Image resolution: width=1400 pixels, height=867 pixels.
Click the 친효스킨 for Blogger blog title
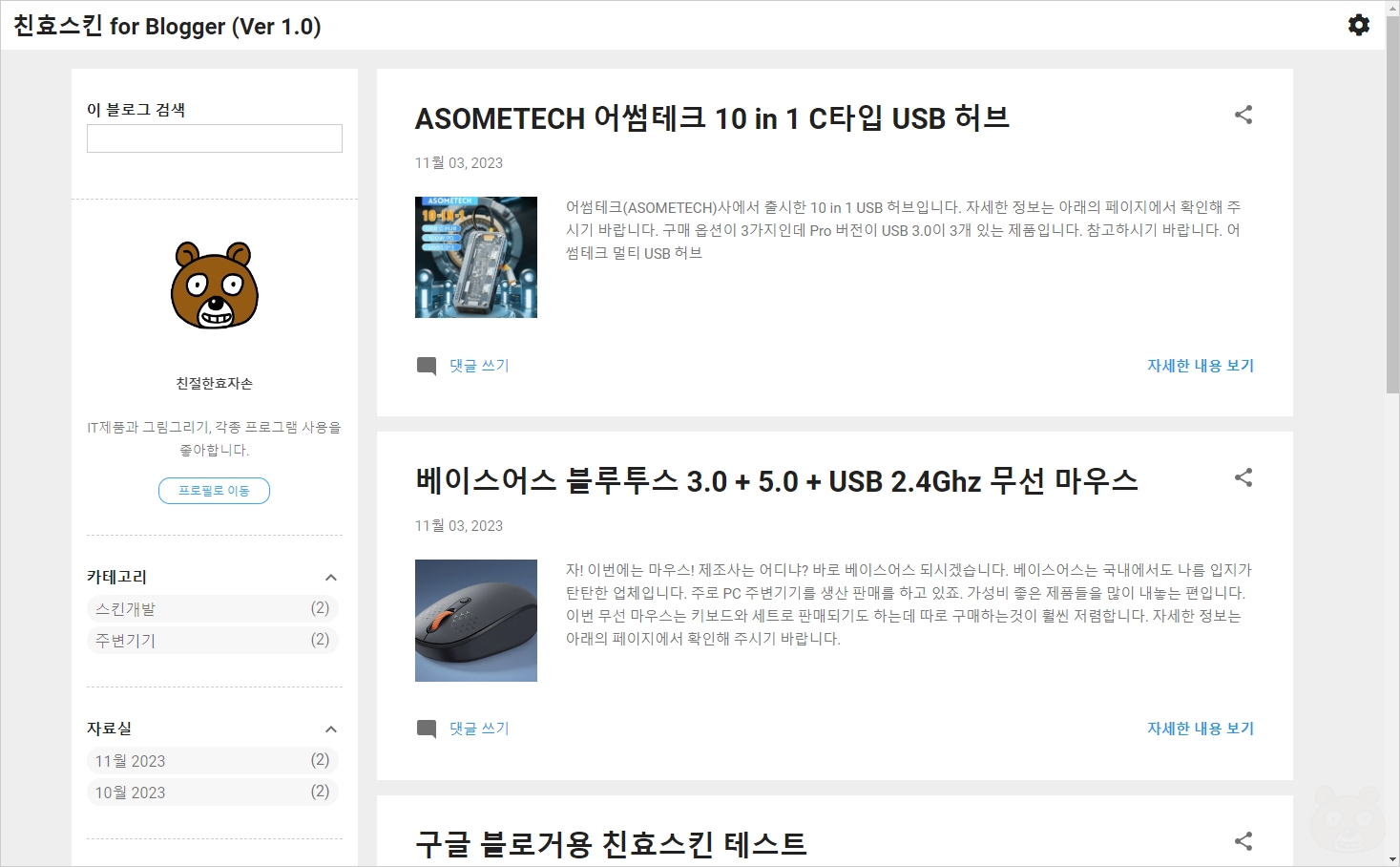[x=167, y=26]
